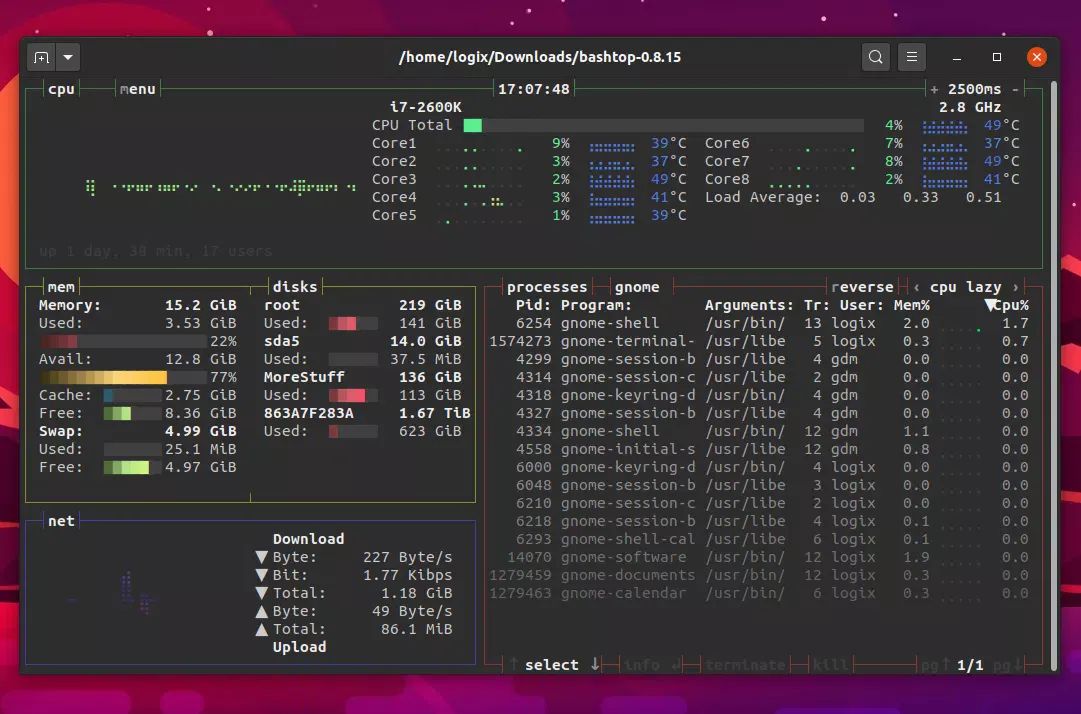Open the bashtop menu
This screenshot has height=714, width=1081.
pos(137,89)
